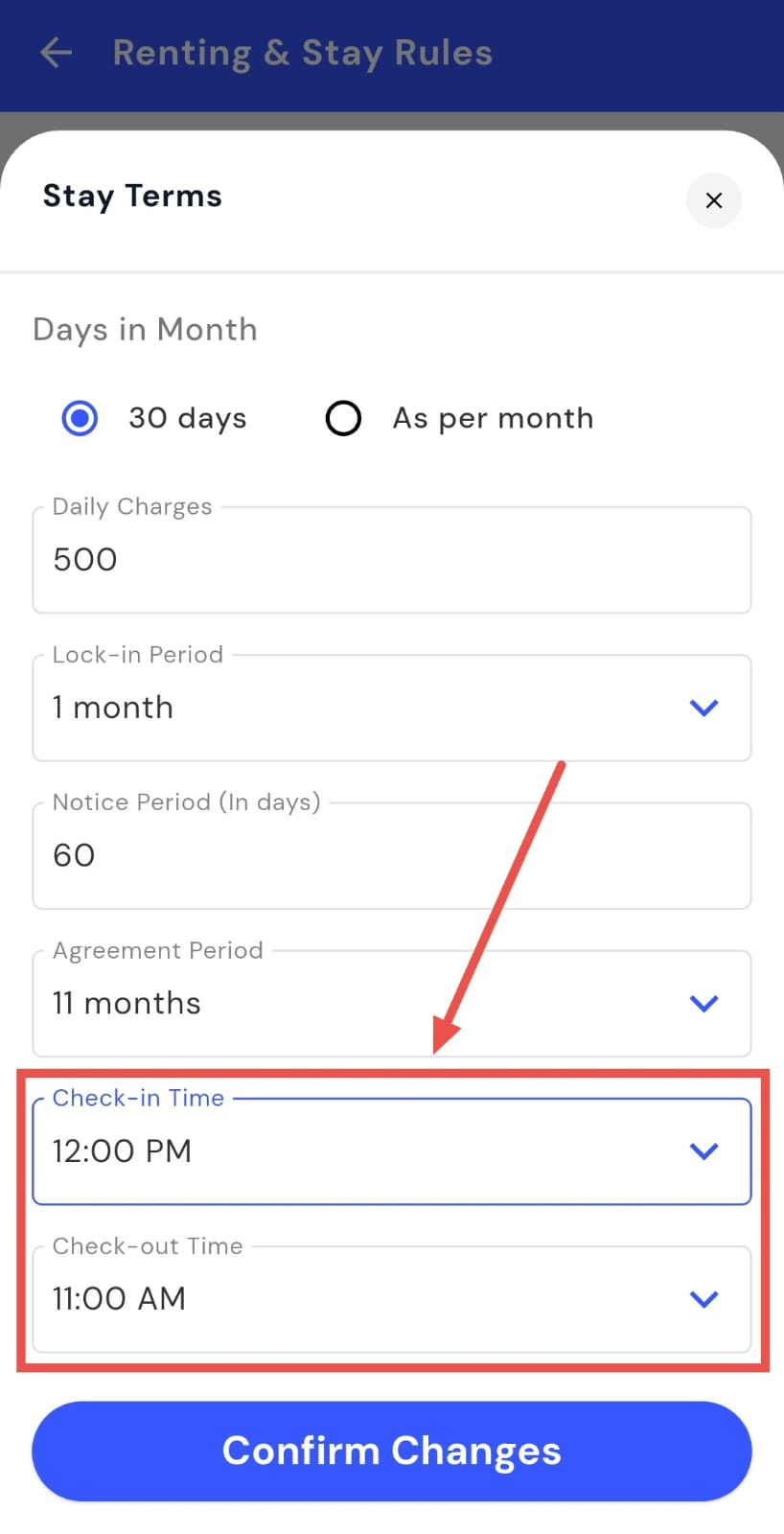Click the Stay Terms heading
This screenshot has width=784, height=1534.
click(x=132, y=196)
